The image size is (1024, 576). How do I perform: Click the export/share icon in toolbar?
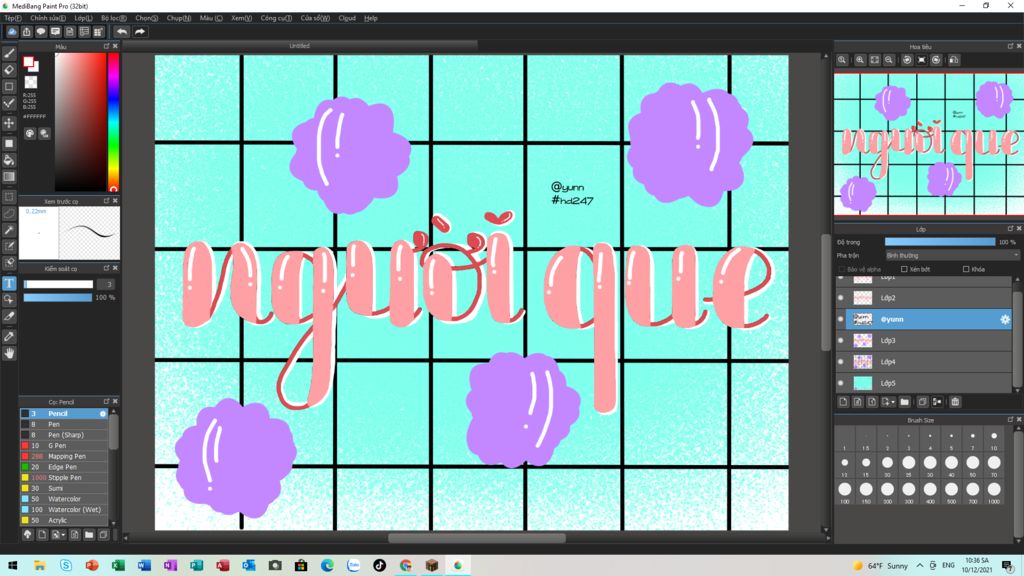[27, 31]
